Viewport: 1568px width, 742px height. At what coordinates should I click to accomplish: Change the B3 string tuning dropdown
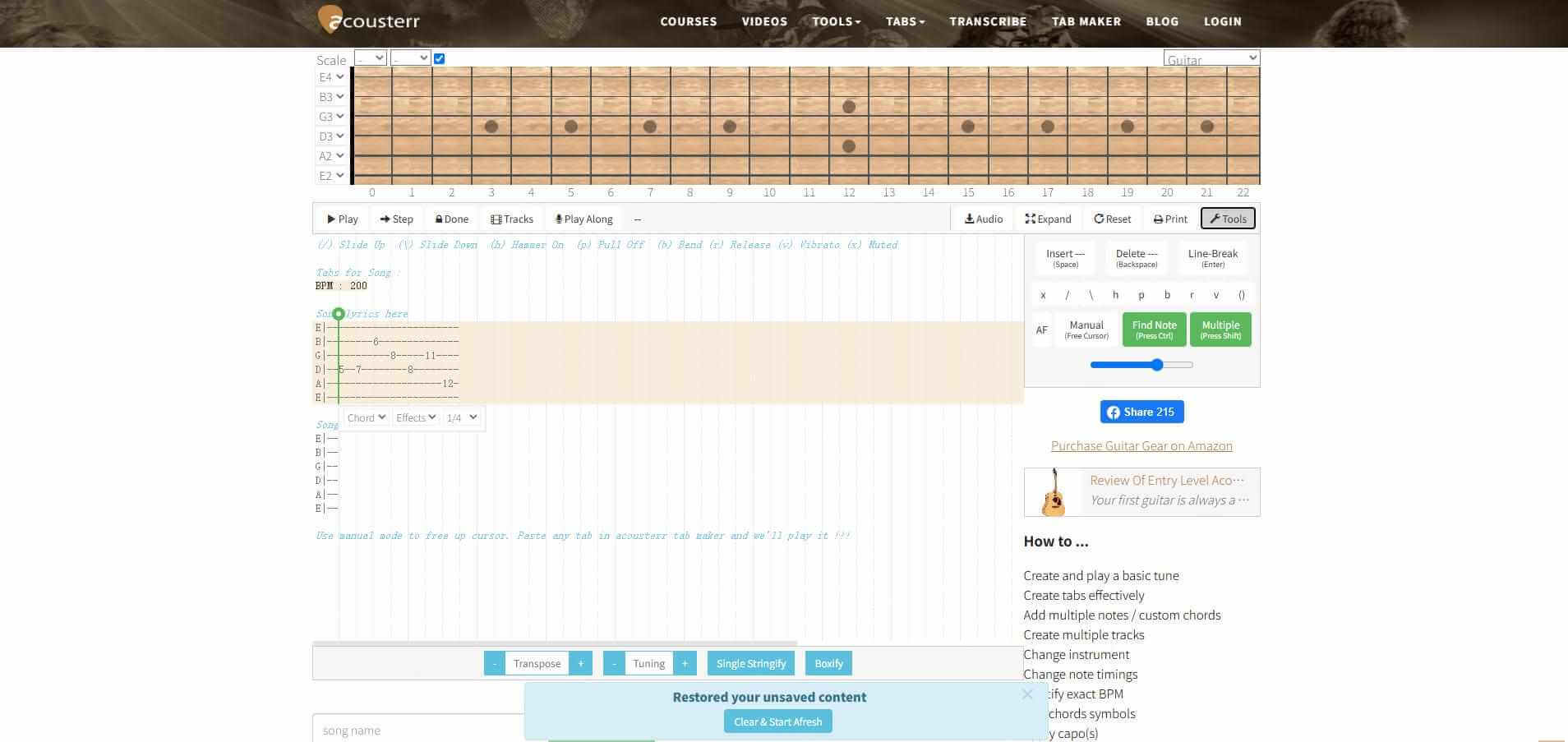(x=331, y=97)
